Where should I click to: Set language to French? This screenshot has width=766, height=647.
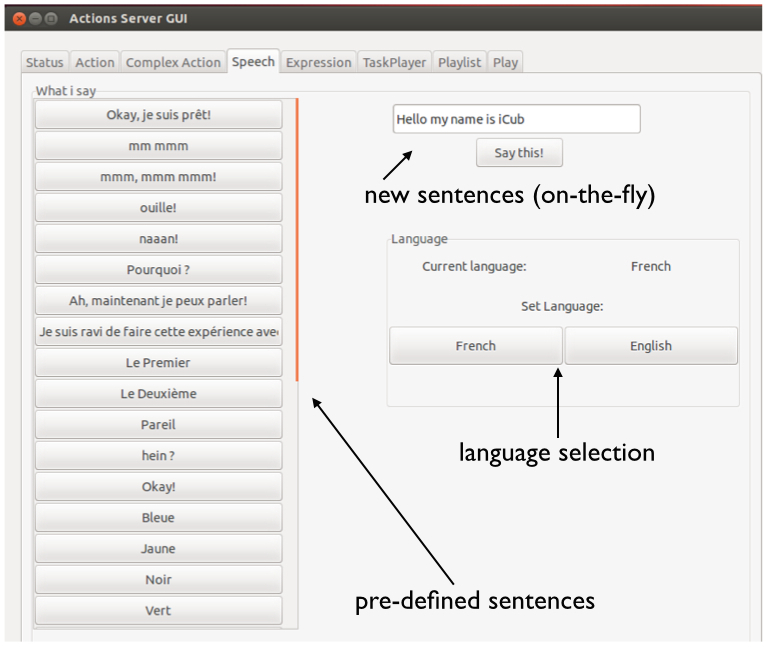[475, 346]
